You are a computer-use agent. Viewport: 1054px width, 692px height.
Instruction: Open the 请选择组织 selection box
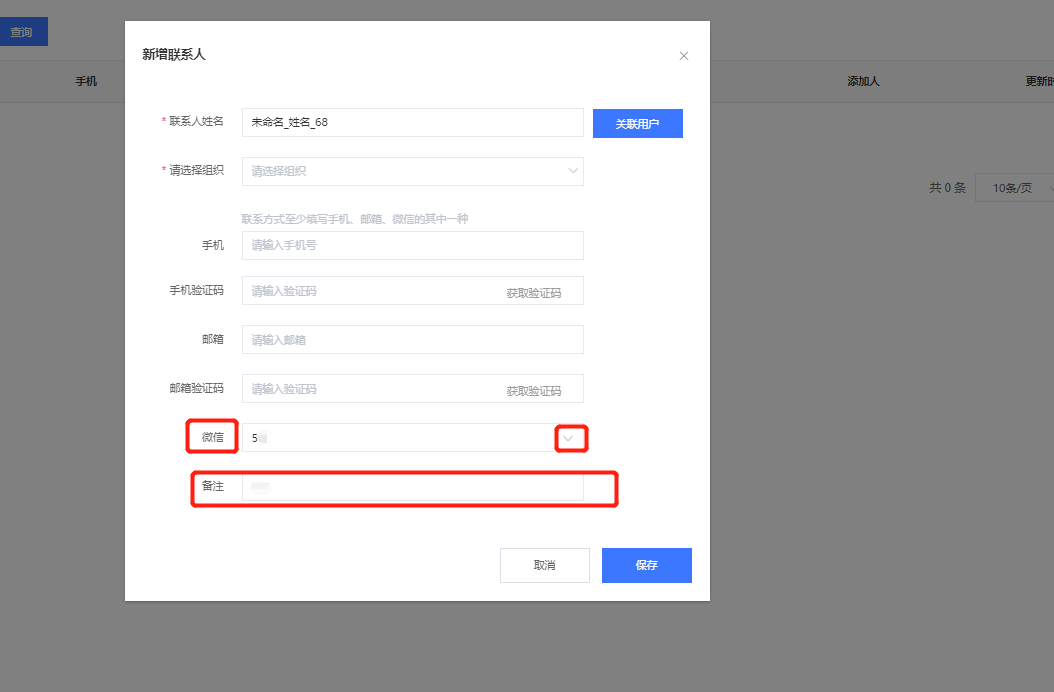click(400, 171)
